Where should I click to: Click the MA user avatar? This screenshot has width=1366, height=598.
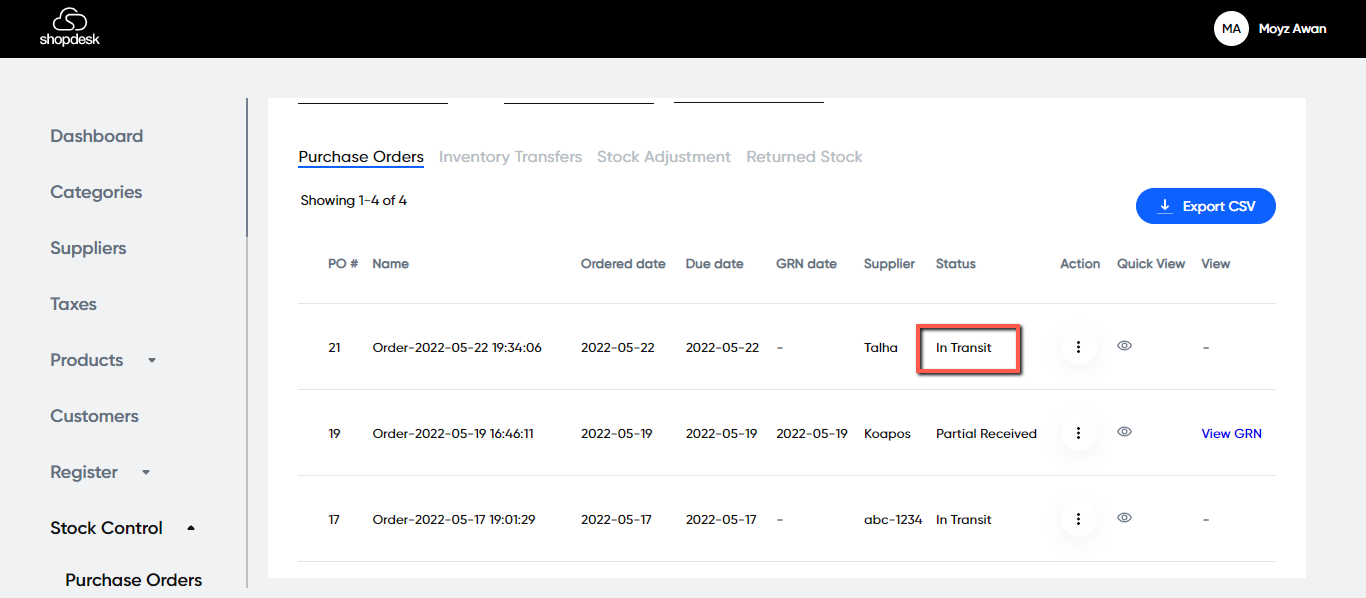(x=1231, y=29)
